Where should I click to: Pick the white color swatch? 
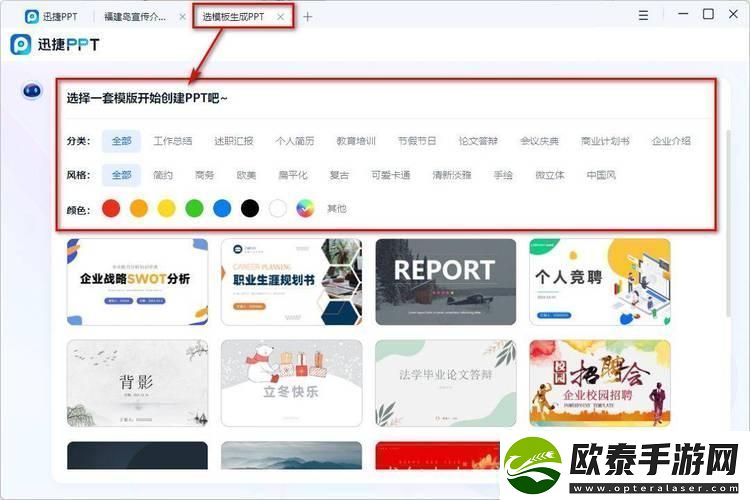pyautogui.click(x=277, y=209)
